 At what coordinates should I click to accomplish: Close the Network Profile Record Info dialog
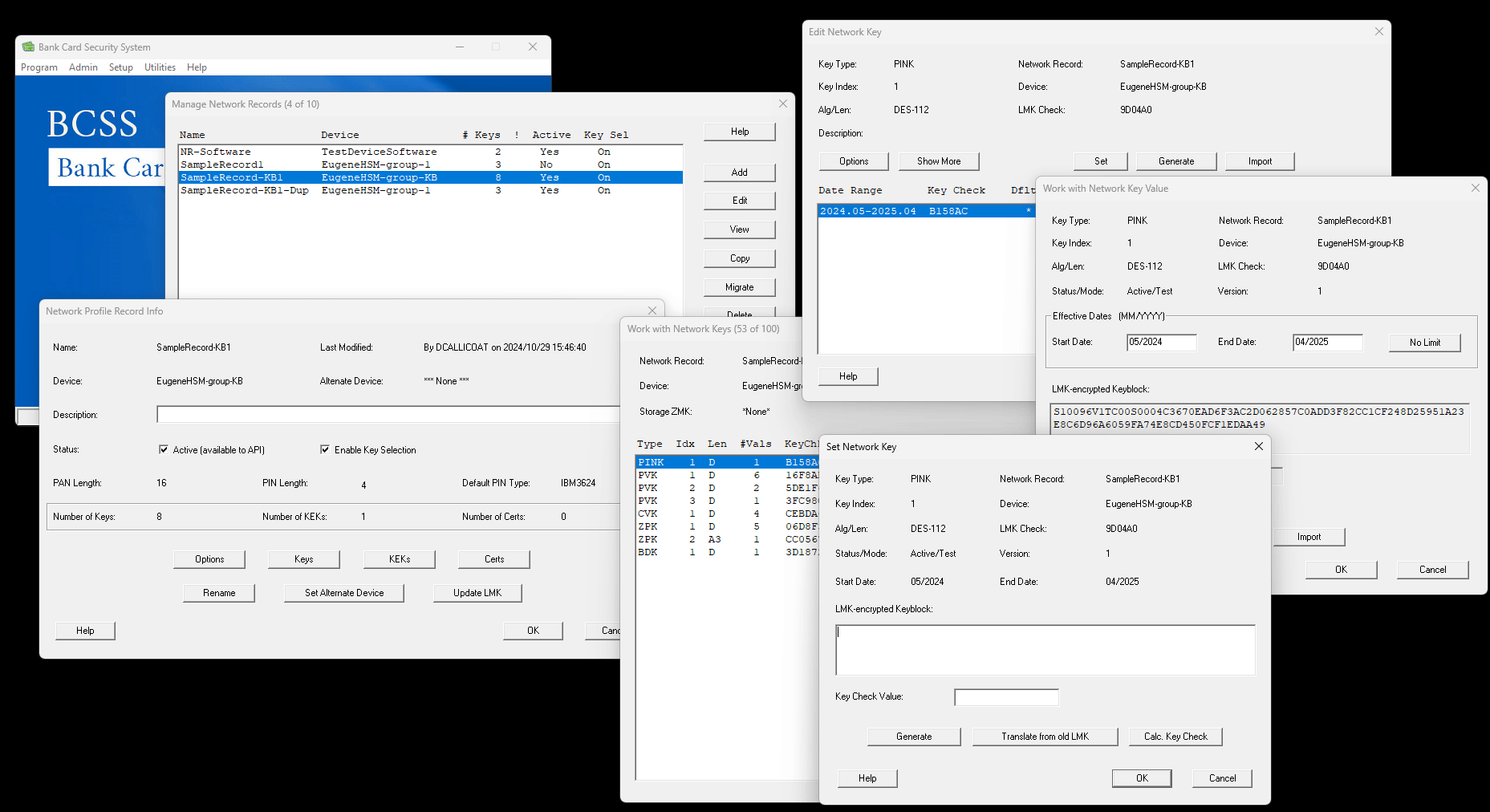652,311
